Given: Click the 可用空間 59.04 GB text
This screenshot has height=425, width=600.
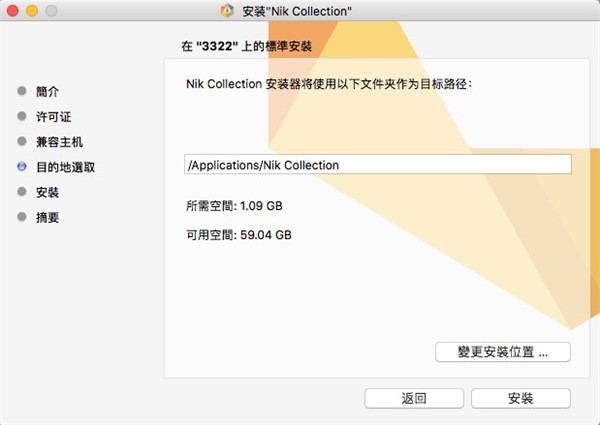Looking at the screenshot, I should tap(239, 236).
